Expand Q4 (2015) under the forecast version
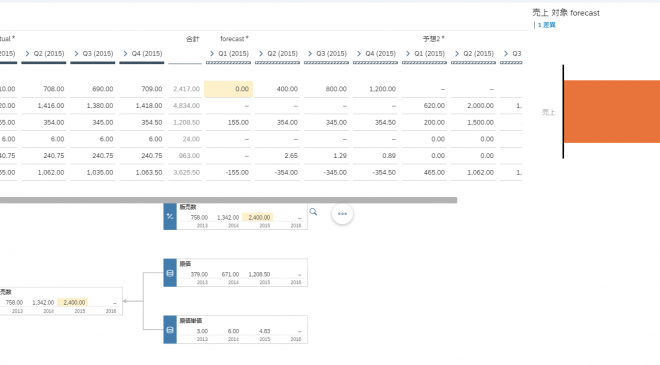The width and height of the screenshot is (660, 365). 359,53
